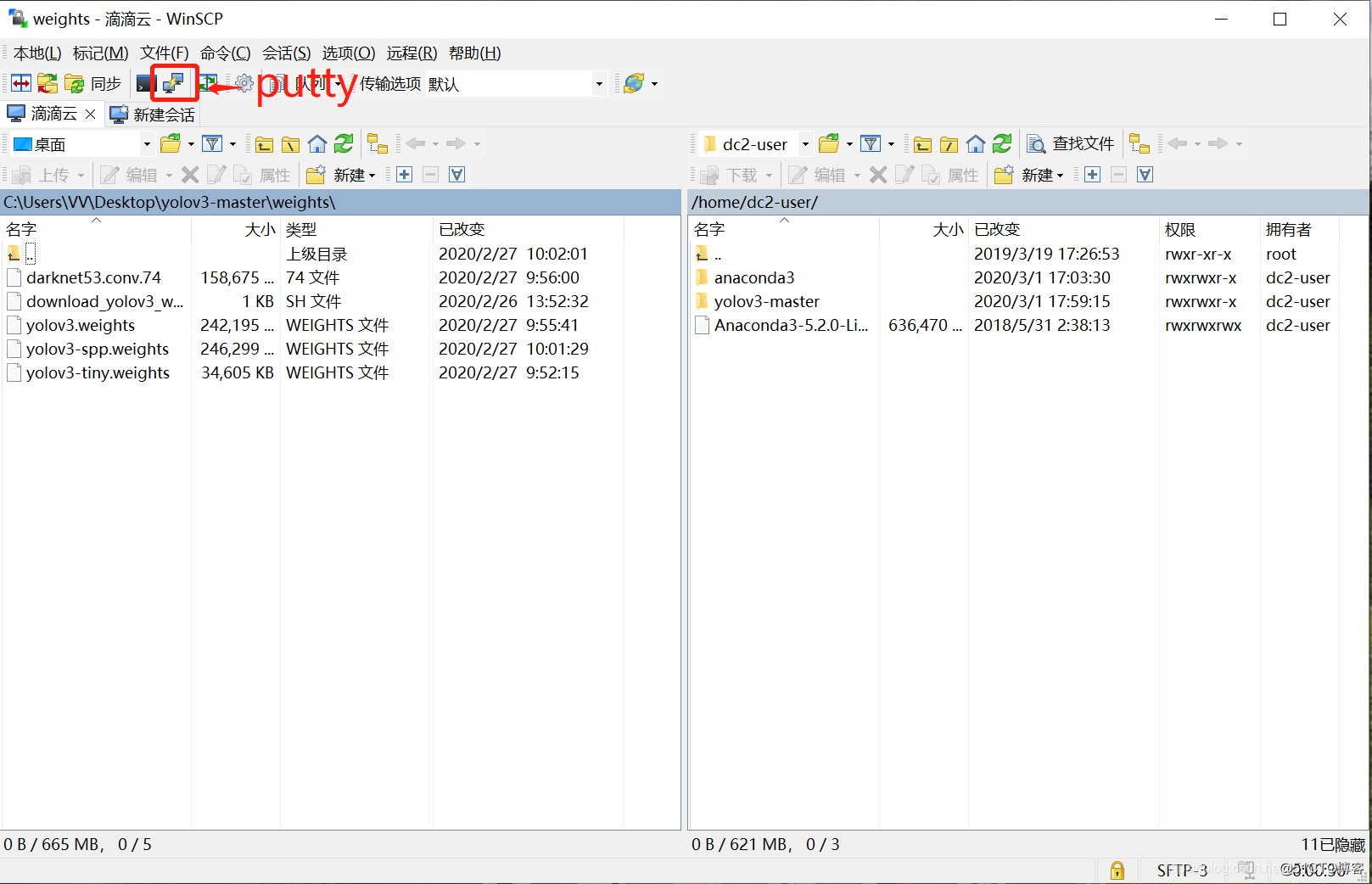Screen dimensions: 1372x884
Task: Click remote open directory folder icon
Action: [x=829, y=143]
